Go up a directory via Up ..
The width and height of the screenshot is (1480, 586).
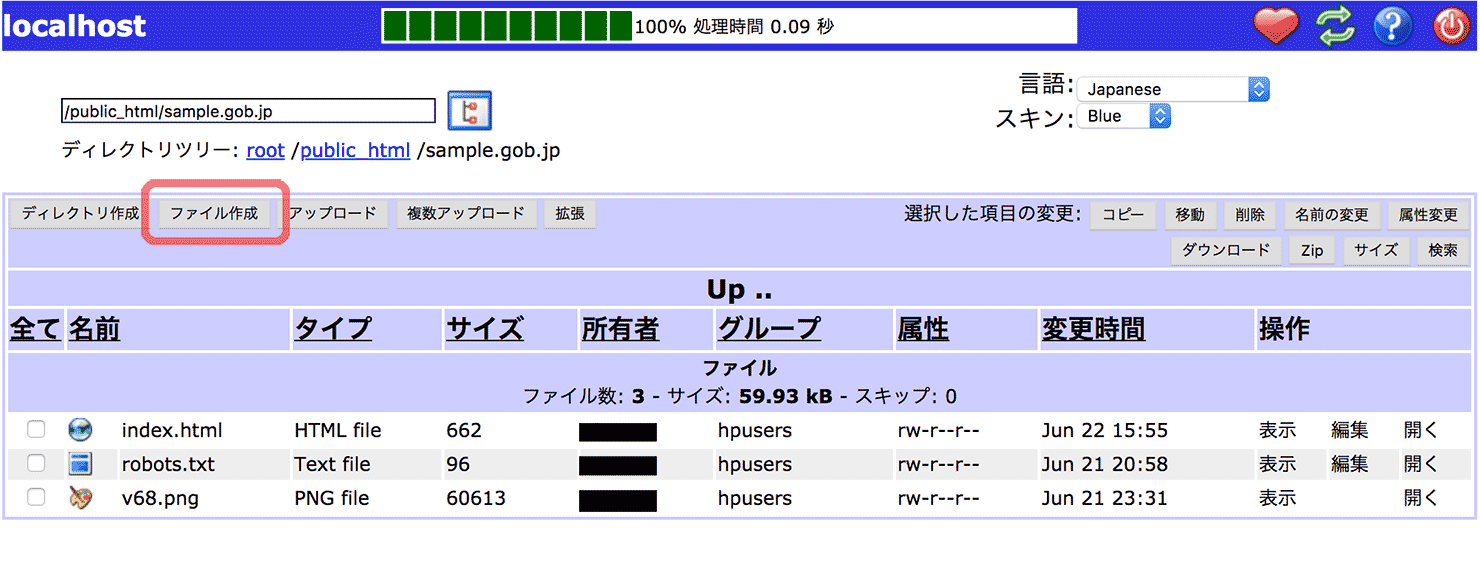739,290
